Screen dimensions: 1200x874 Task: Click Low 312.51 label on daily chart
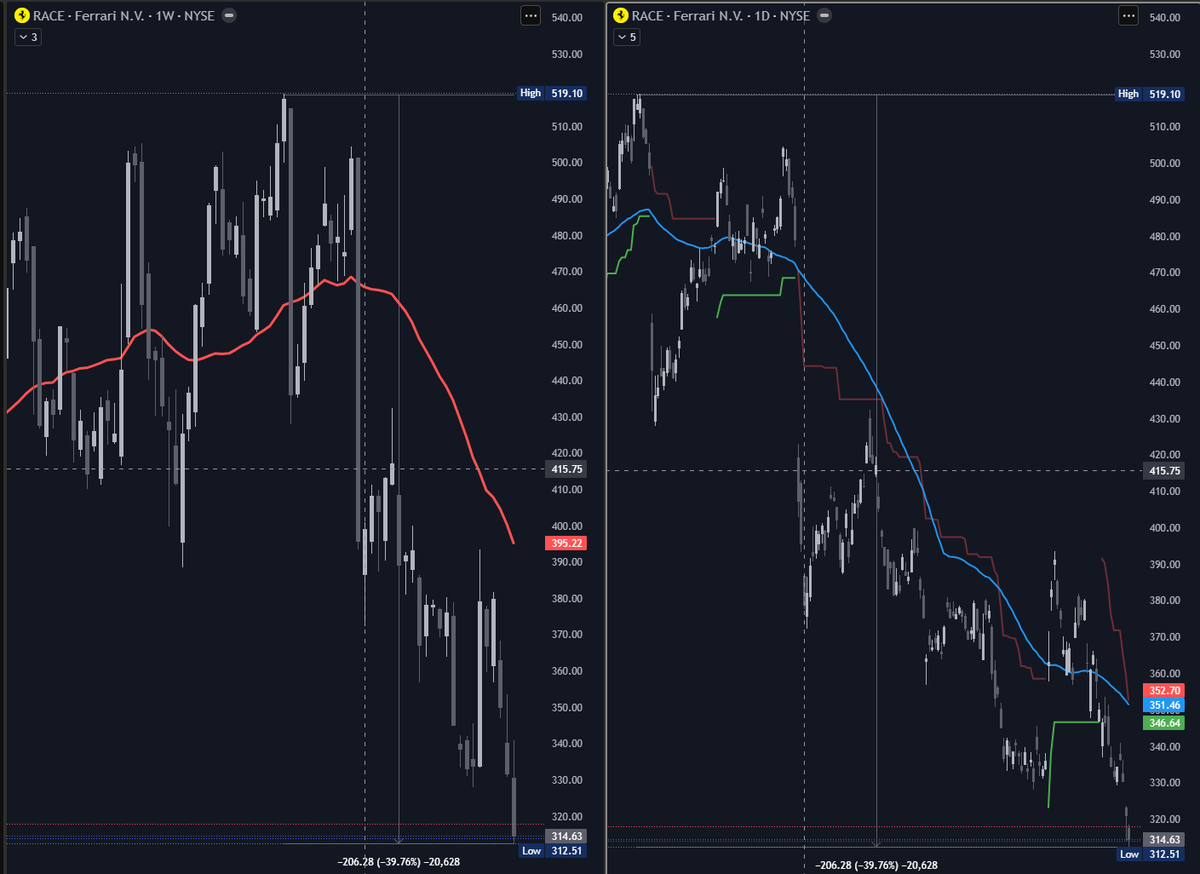pyautogui.click(x=1150, y=854)
